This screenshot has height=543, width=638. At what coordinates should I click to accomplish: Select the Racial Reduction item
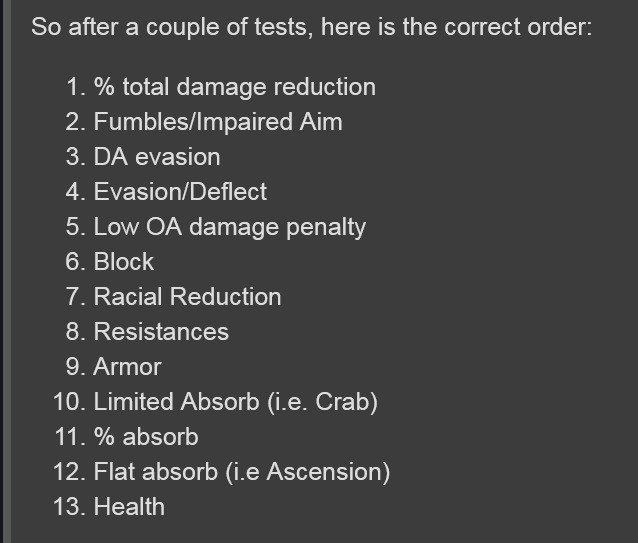pyautogui.click(x=188, y=297)
